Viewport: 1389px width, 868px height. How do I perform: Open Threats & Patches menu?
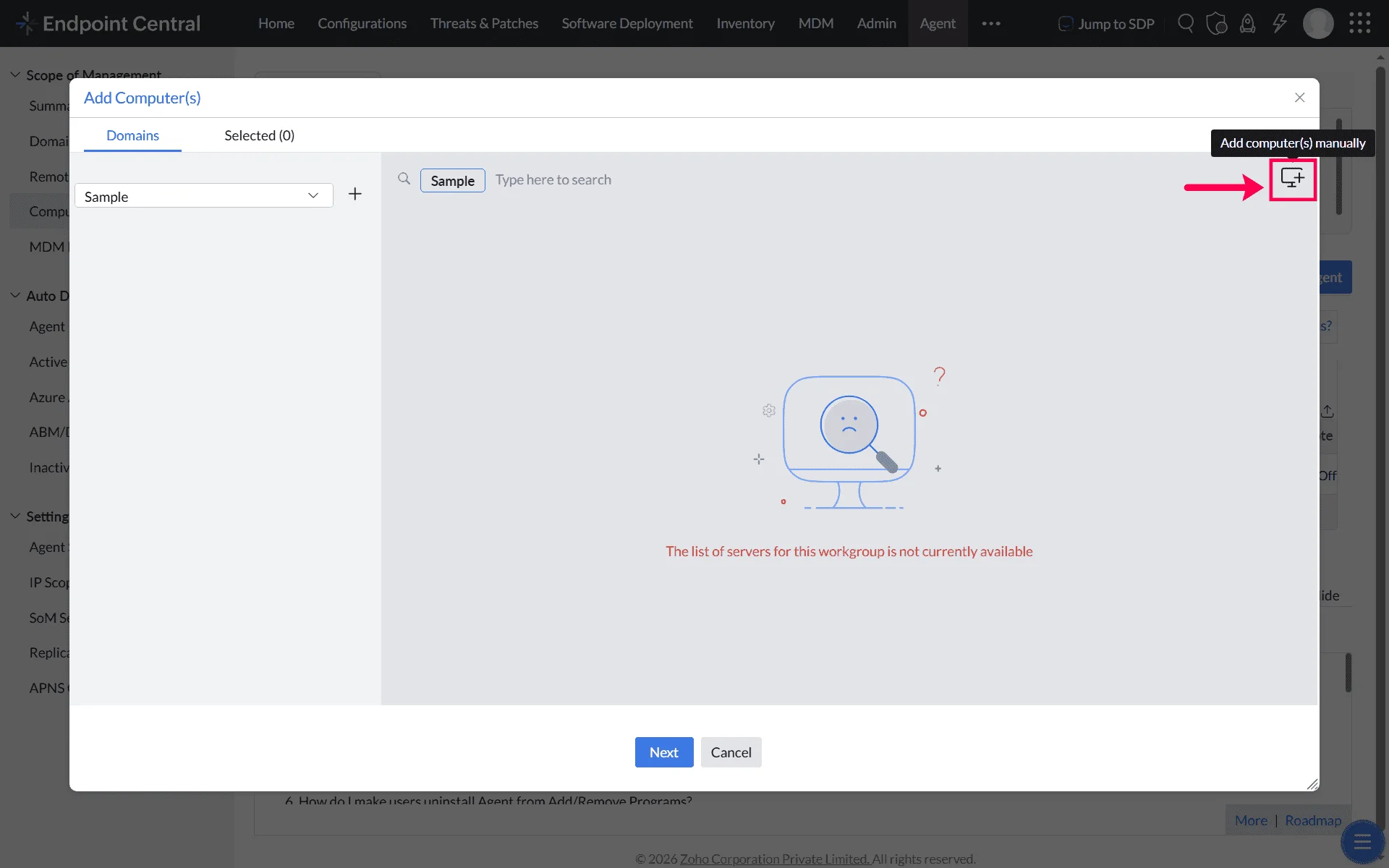tap(484, 23)
